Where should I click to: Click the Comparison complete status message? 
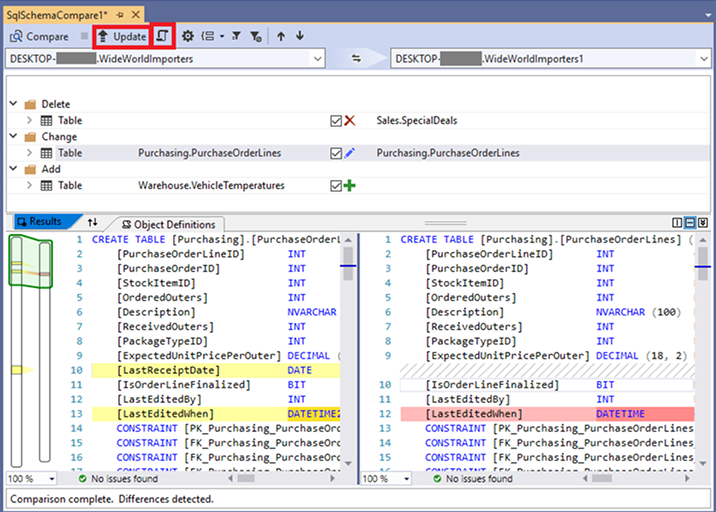[x=112, y=499]
